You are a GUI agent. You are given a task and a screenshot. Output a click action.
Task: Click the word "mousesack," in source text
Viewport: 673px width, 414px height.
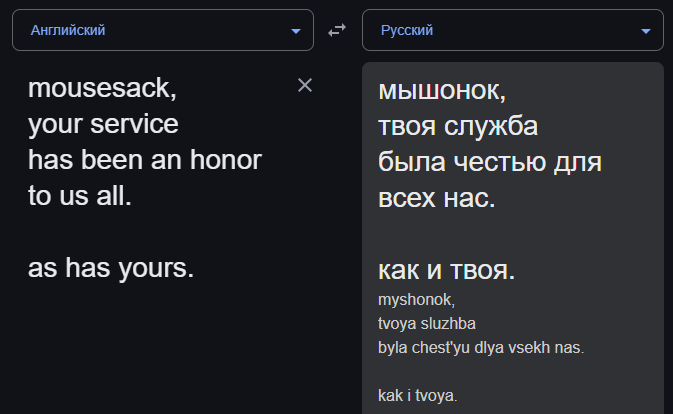[102, 89]
